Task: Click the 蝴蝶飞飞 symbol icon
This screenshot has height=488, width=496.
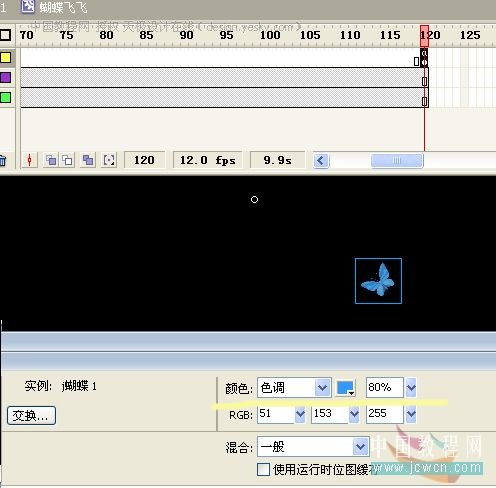Action: [x=28, y=6]
